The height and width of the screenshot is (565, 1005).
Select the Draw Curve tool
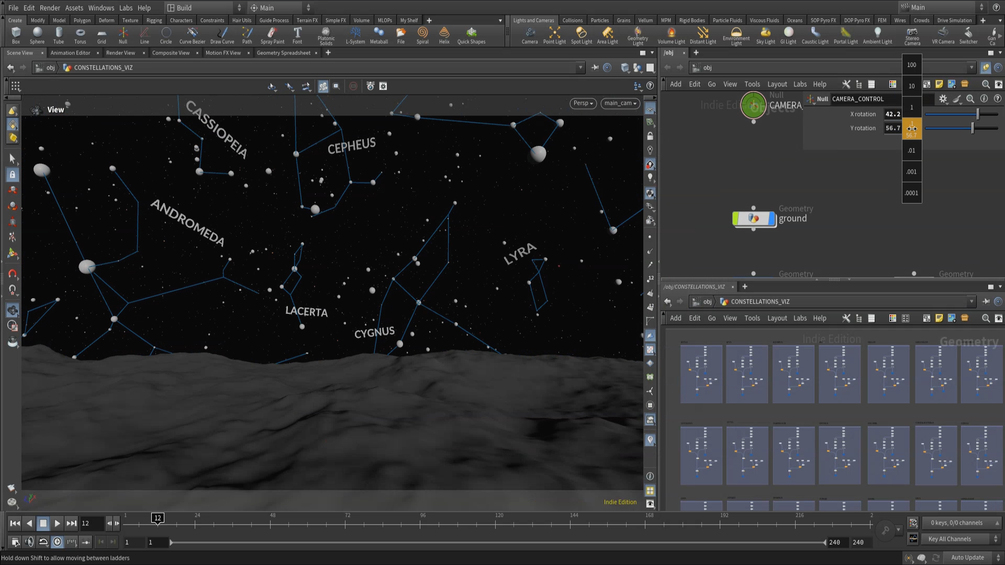(x=222, y=35)
